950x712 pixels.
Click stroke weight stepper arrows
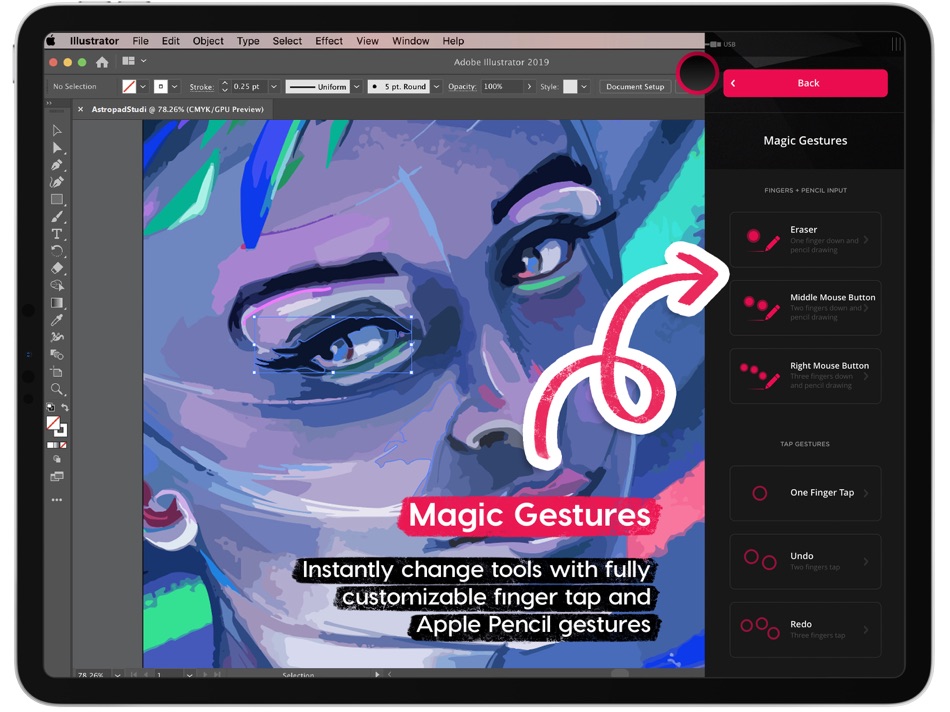pos(225,87)
